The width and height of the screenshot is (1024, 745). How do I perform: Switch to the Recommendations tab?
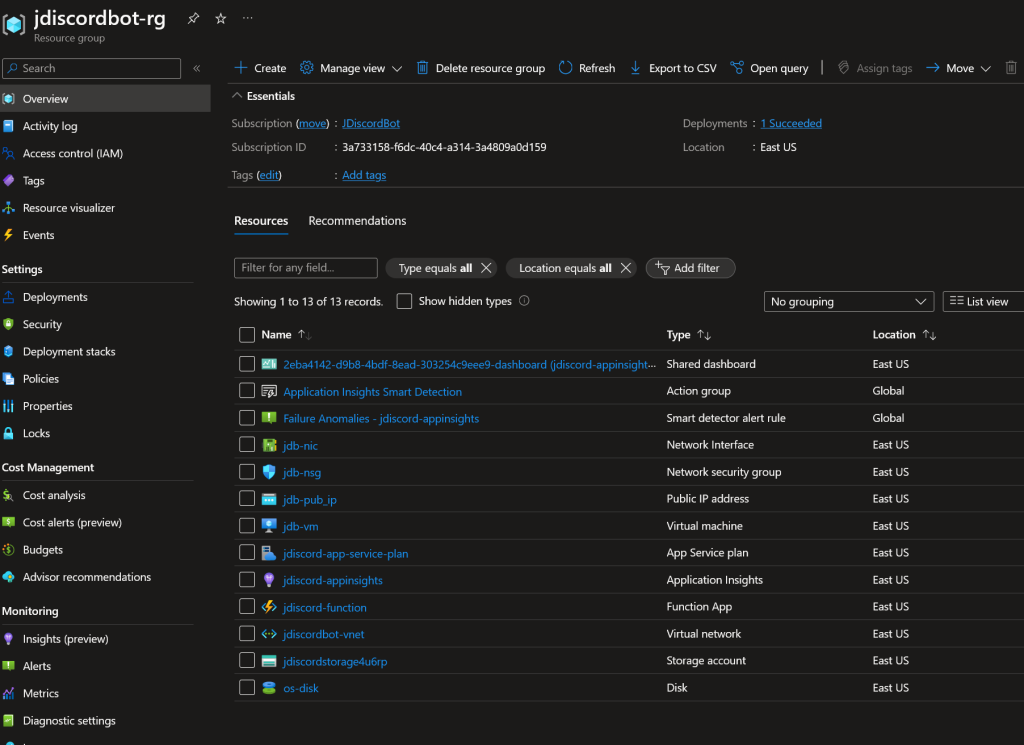357,221
